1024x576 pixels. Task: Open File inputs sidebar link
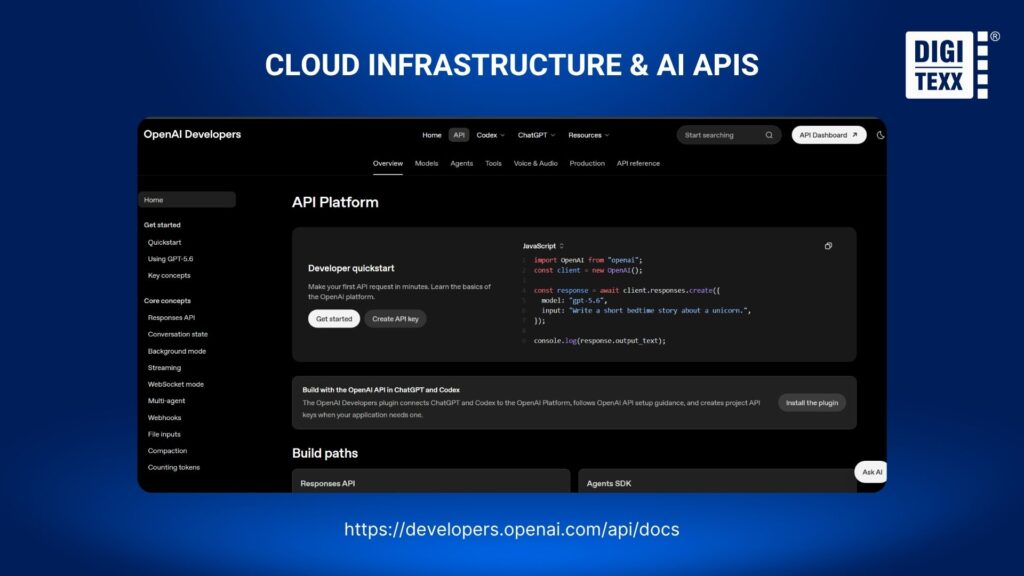(164, 434)
